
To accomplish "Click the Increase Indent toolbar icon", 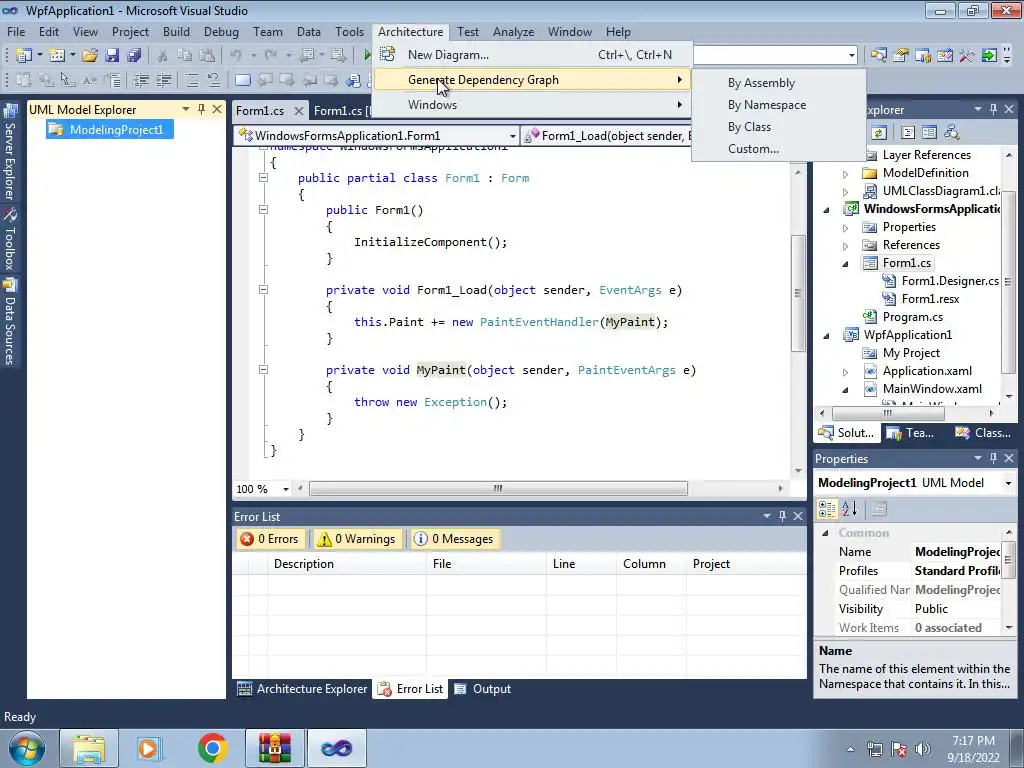I will click(x=163, y=80).
